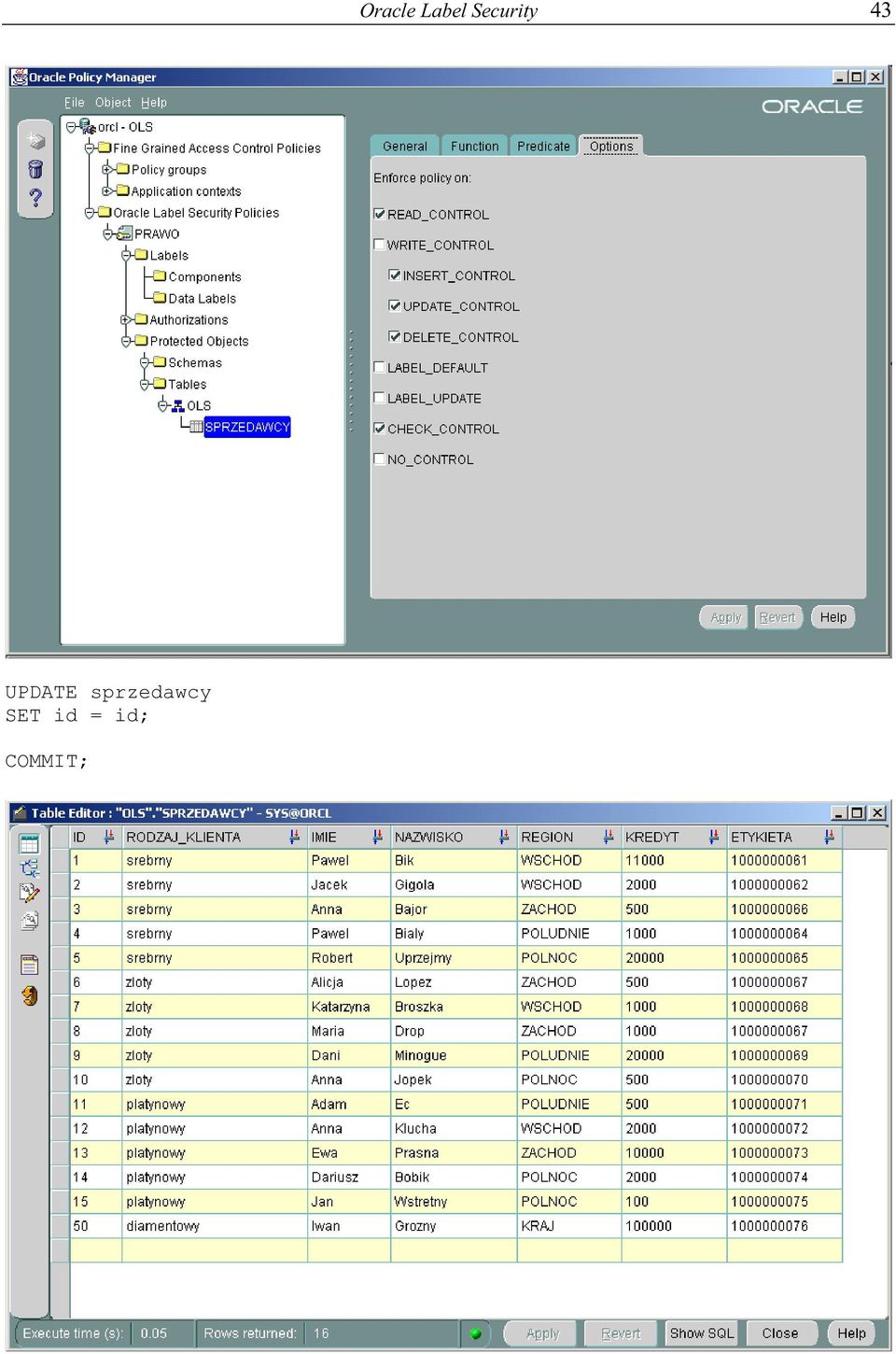896x1354 pixels.
Task: Collapse the Protected Objects node
Action: click(x=126, y=341)
